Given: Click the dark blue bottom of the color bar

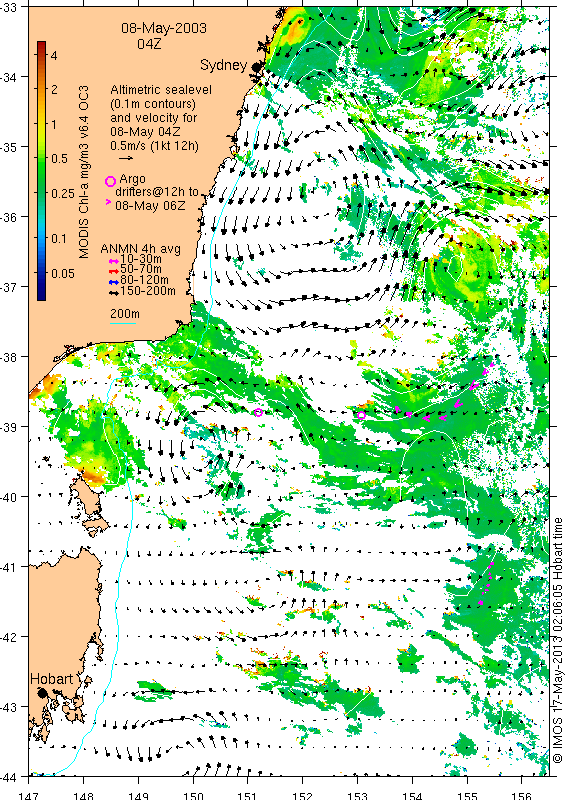Looking at the screenshot, I should pos(41,295).
